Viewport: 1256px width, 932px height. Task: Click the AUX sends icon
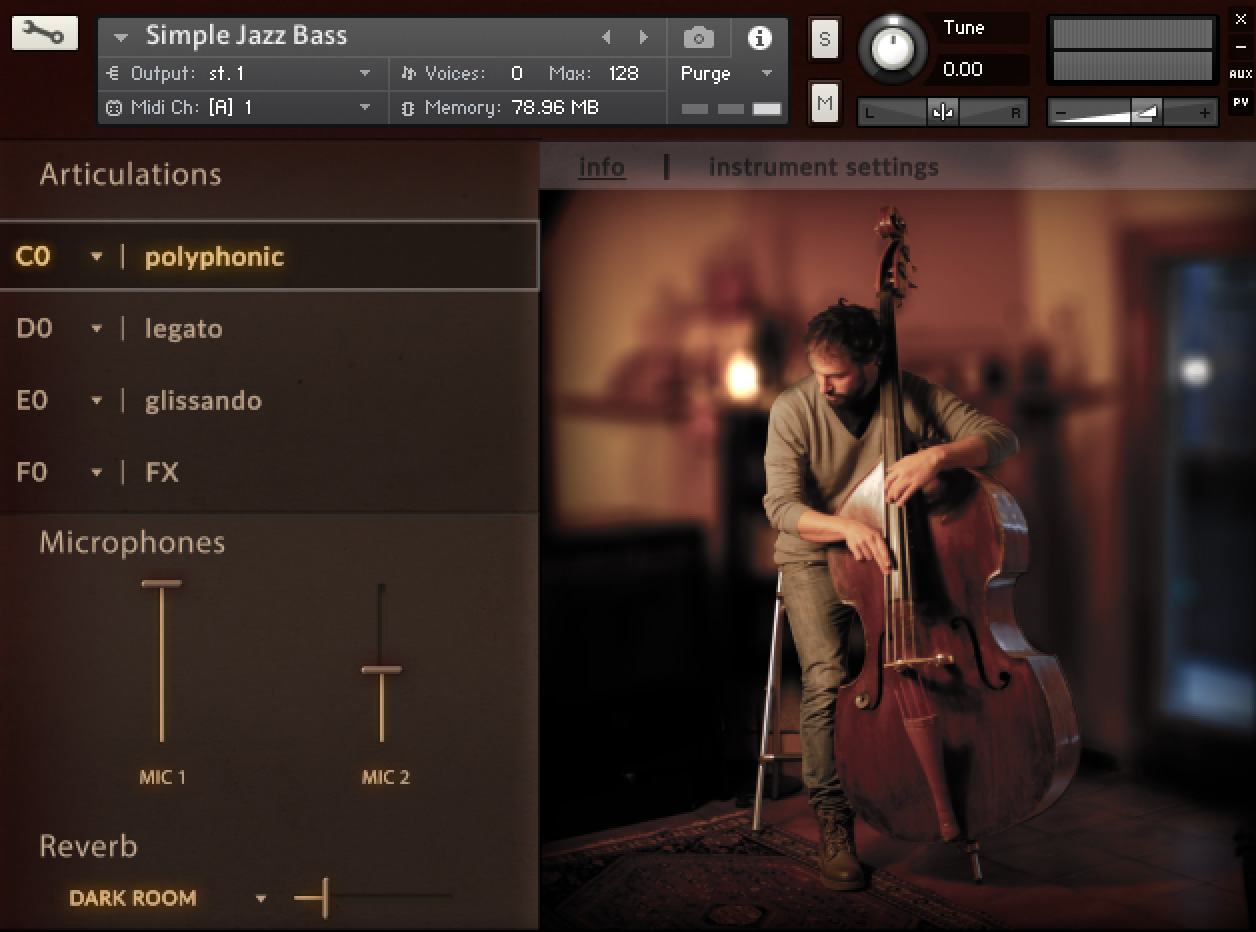(x=1243, y=74)
